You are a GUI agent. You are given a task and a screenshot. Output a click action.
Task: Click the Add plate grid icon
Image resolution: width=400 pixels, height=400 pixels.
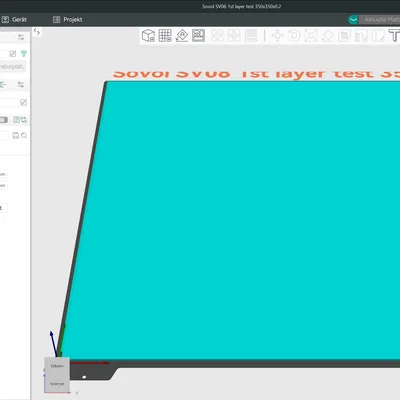point(165,35)
